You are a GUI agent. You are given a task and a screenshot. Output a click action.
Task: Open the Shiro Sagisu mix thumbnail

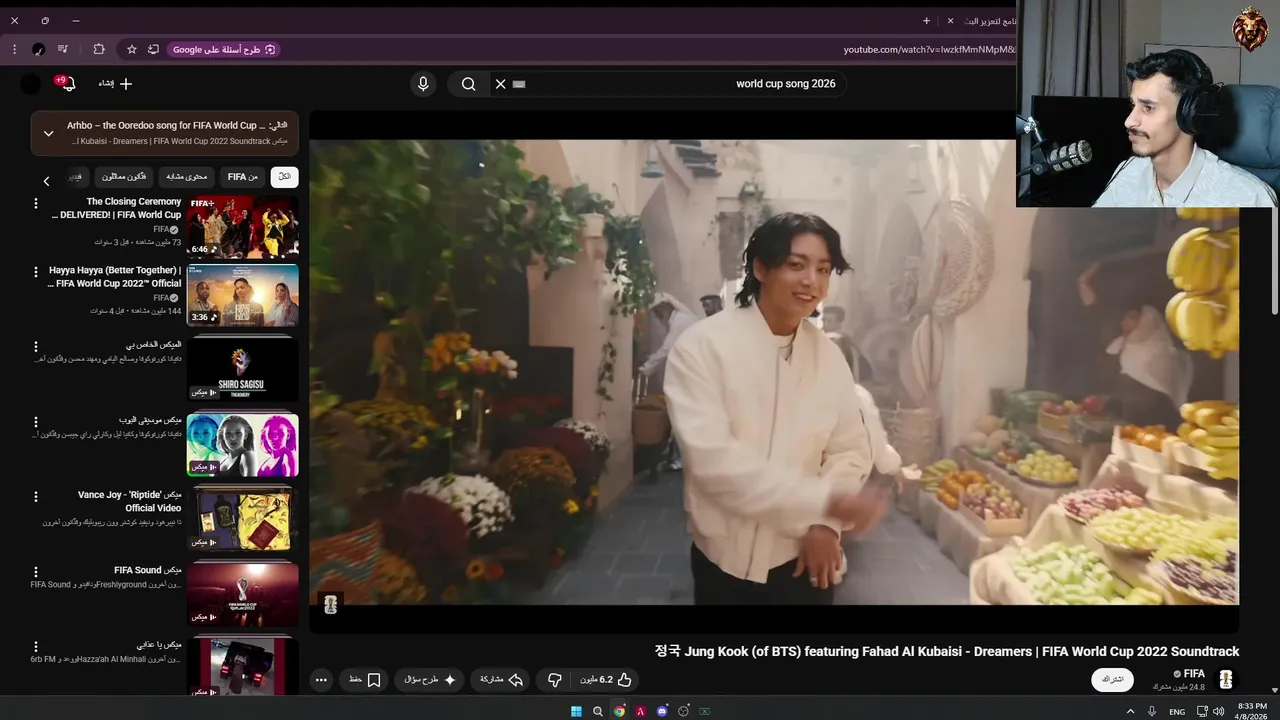[x=242, y=369]
